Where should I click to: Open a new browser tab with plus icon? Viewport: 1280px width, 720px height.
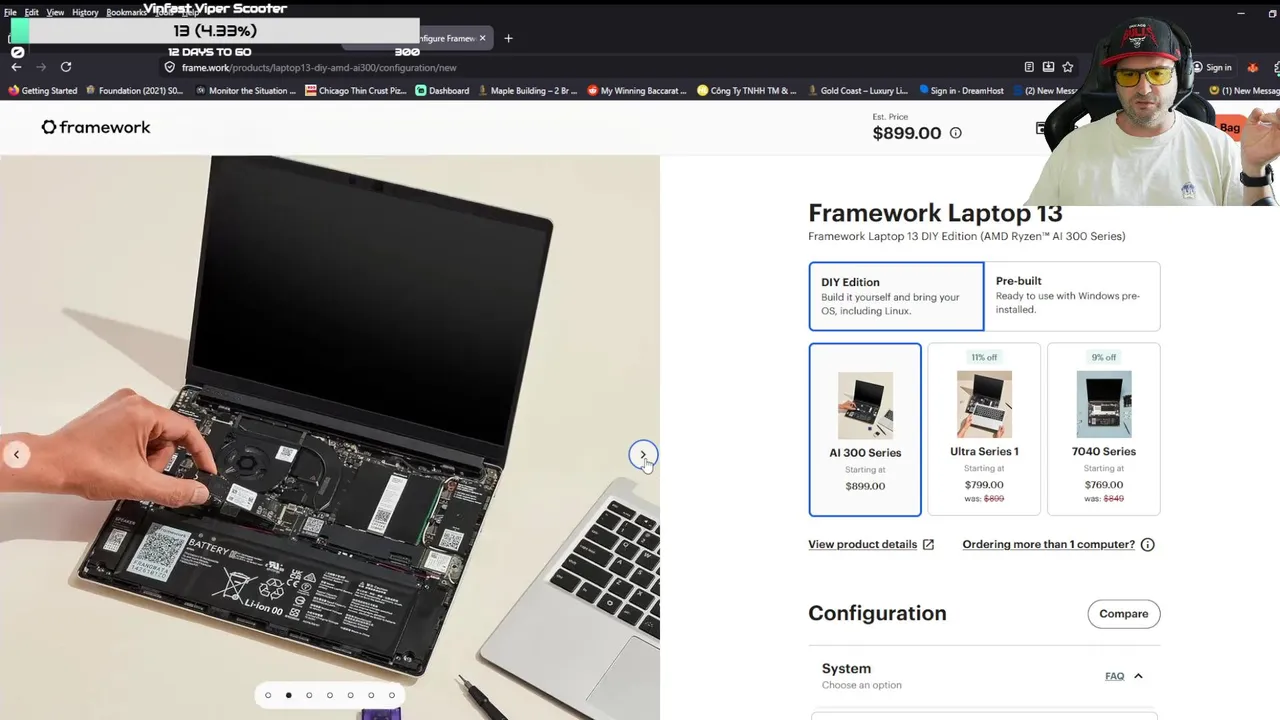click(508, 38)
